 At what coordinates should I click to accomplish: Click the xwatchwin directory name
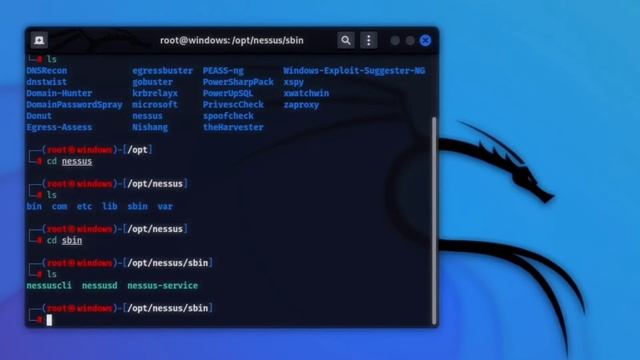point(306,93)
